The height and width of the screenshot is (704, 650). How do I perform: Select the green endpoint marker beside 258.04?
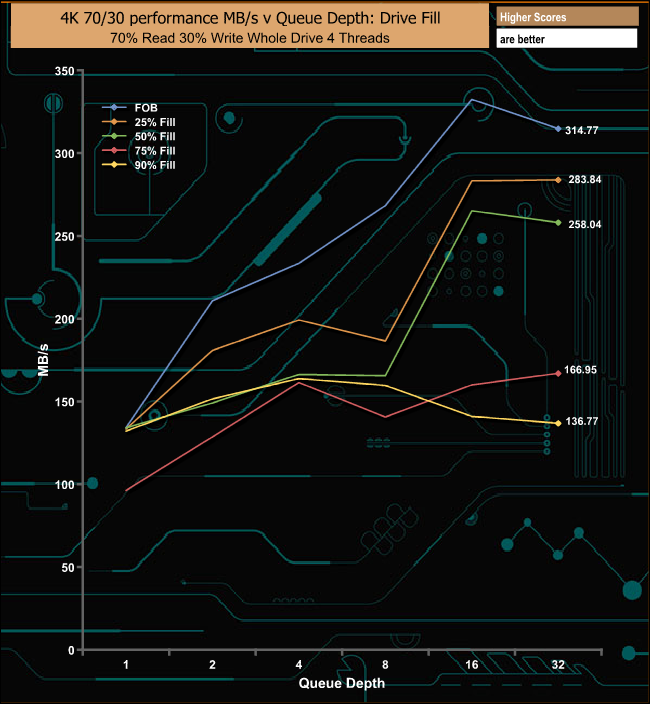[558, 222]
